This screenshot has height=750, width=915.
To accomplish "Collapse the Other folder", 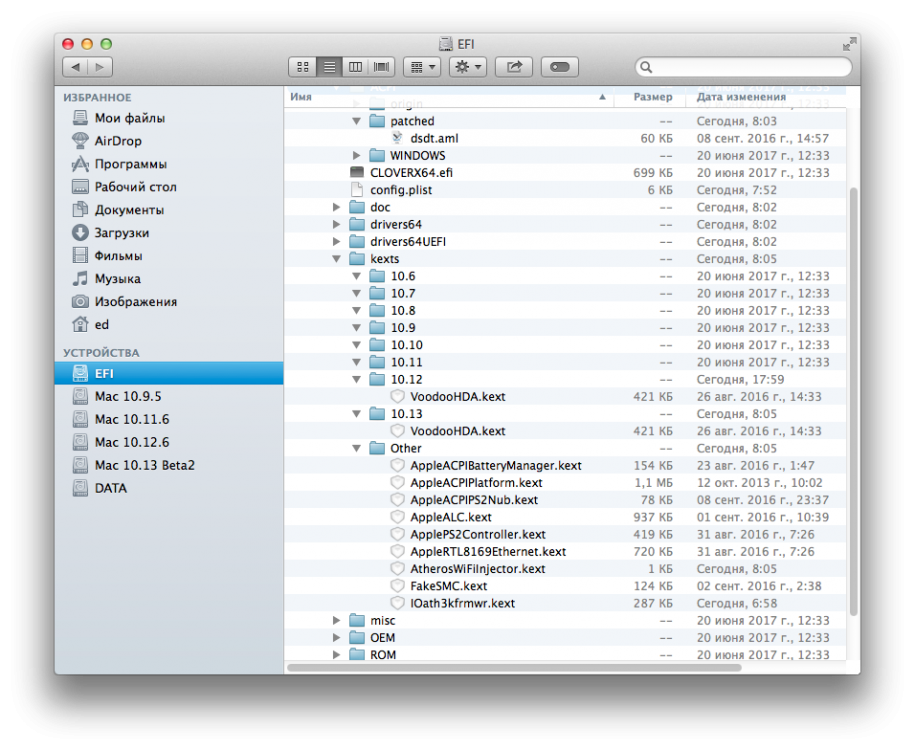I will [357, 449].
